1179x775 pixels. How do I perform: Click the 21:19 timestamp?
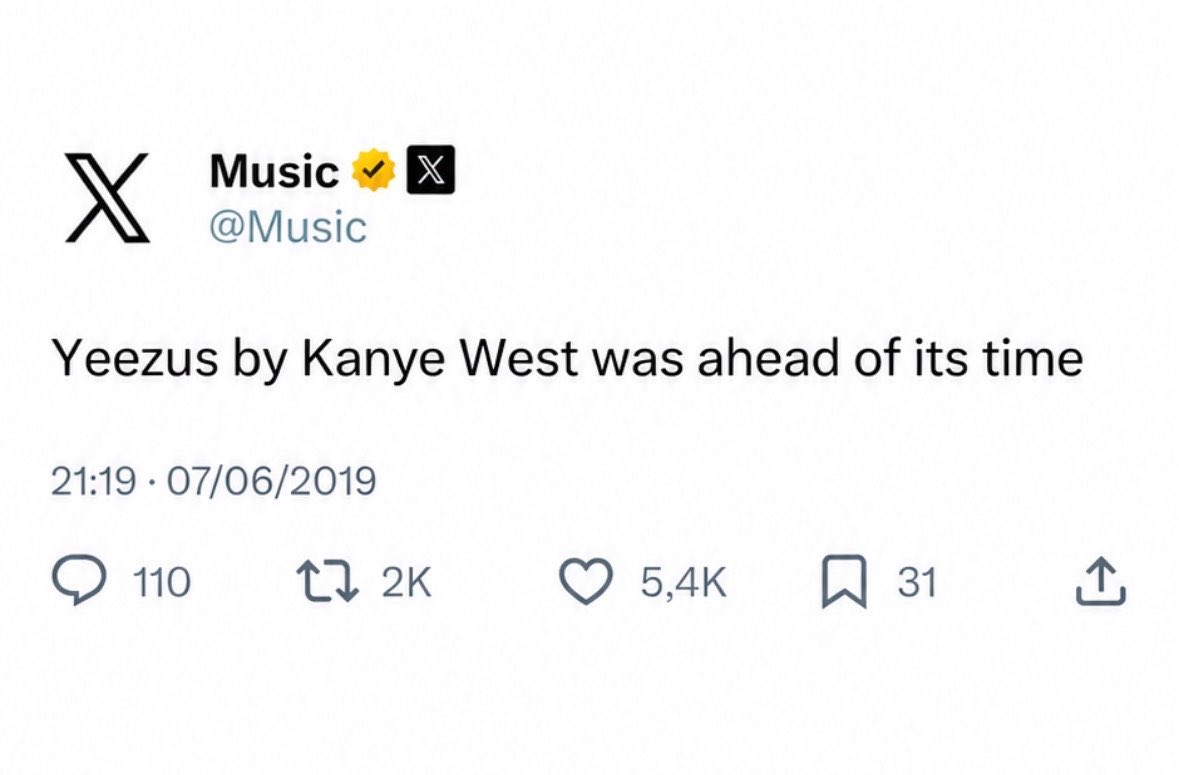93,481
